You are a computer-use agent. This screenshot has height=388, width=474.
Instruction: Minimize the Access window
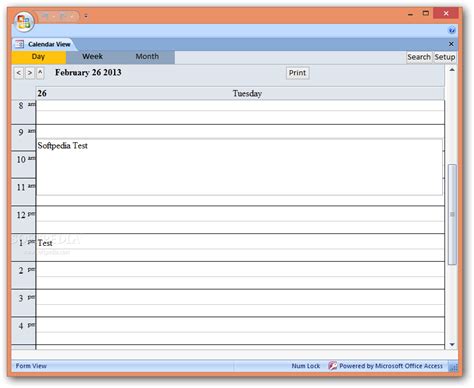pos(410,14)
